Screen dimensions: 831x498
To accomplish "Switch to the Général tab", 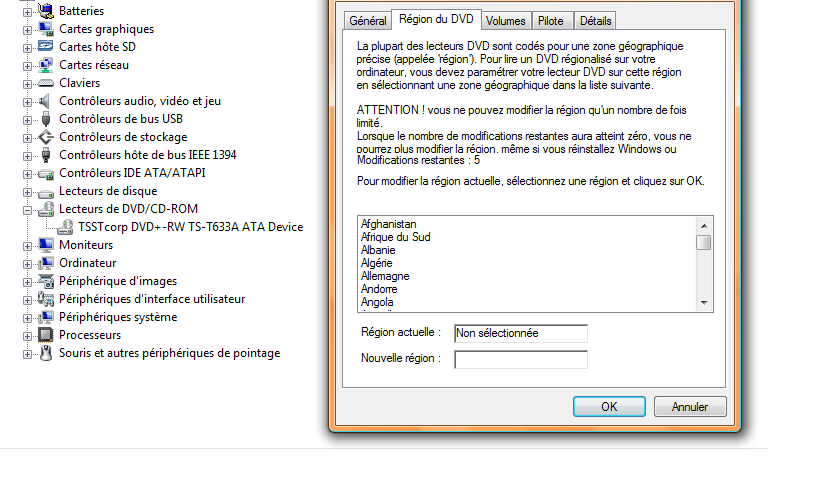I will pyautogui.click(x=367, y=21).
